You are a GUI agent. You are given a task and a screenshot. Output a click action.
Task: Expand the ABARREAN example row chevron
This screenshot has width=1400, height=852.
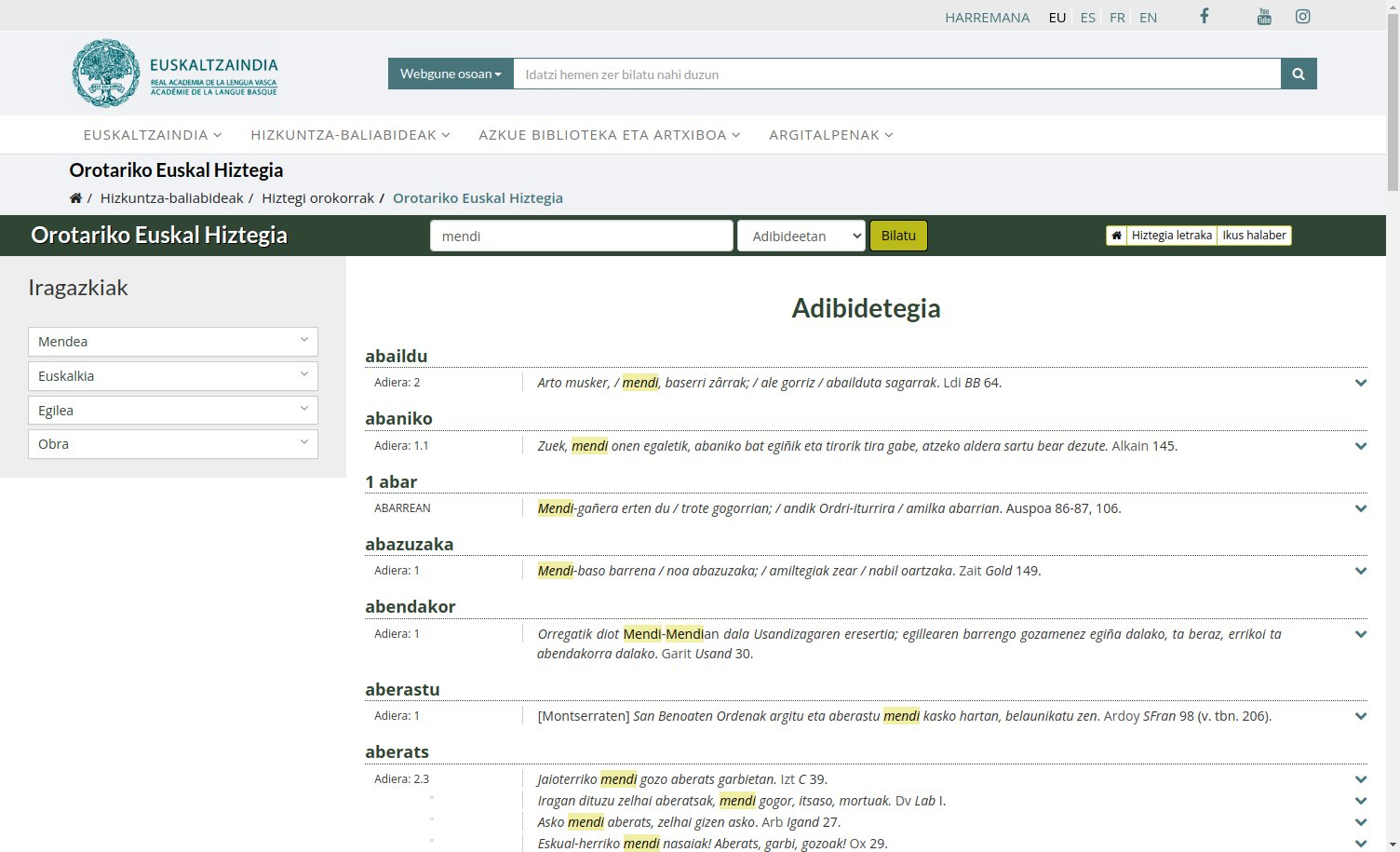tap(1361, 508)
